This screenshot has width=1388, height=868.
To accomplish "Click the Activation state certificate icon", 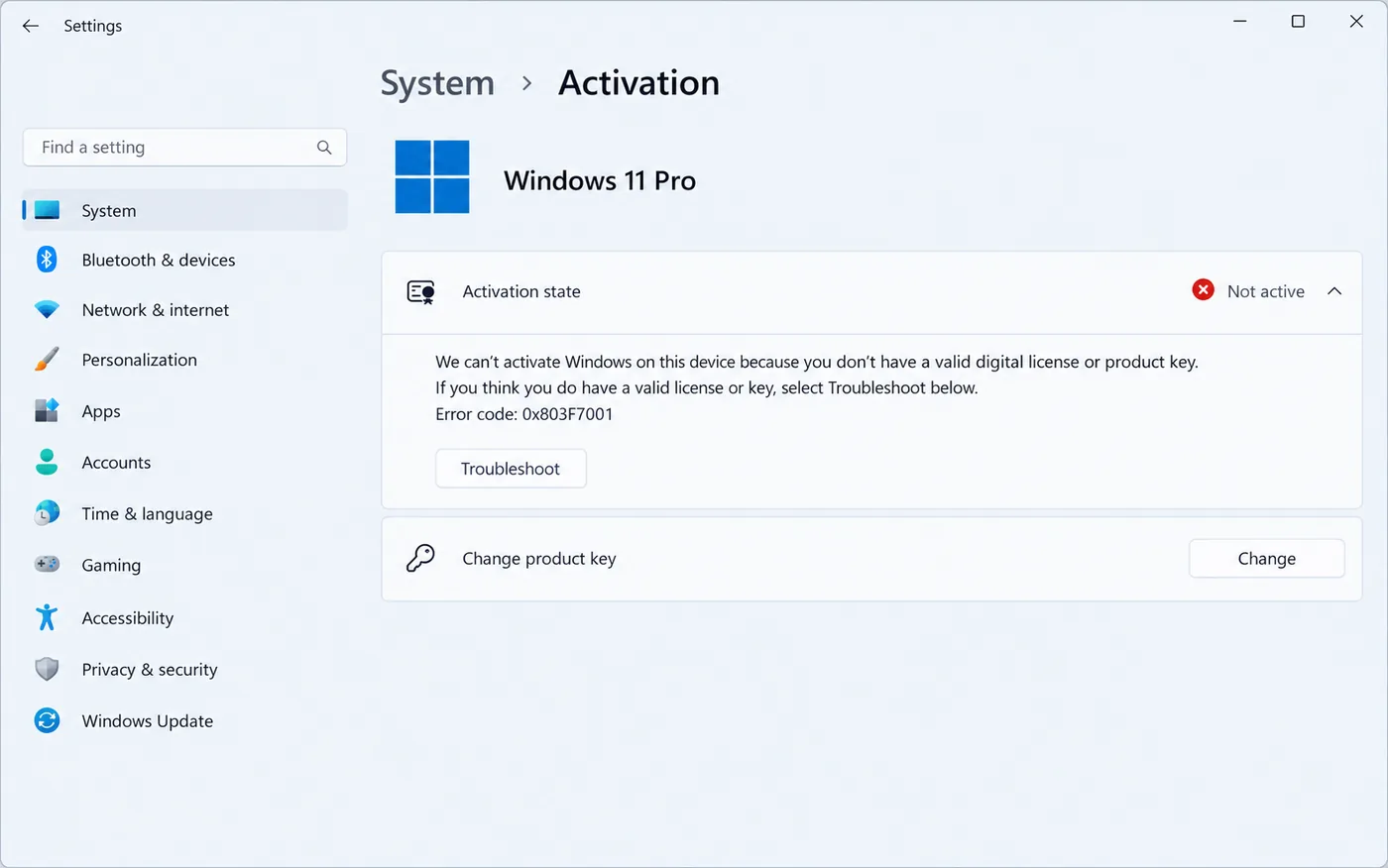I will (x=421, y=292).
